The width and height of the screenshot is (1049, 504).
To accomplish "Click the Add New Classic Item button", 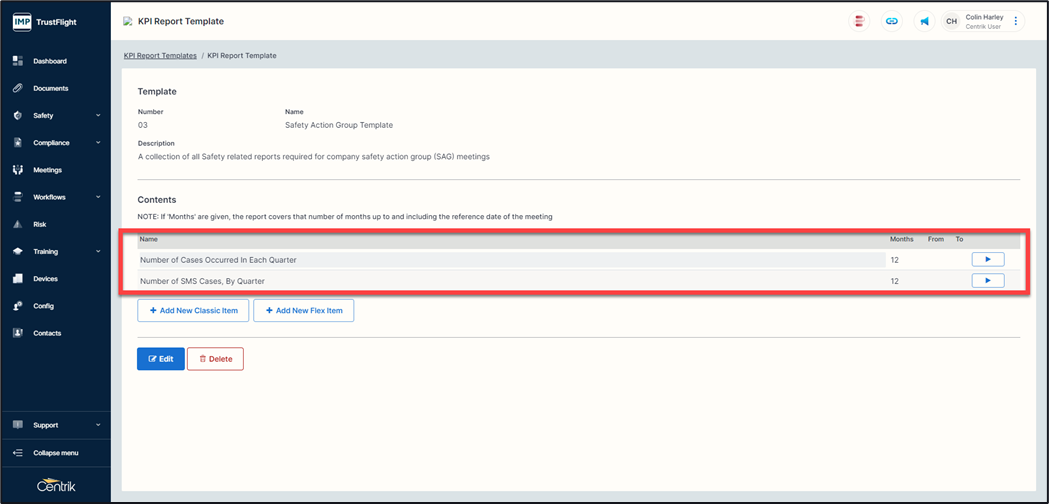I will coord(193,311).
